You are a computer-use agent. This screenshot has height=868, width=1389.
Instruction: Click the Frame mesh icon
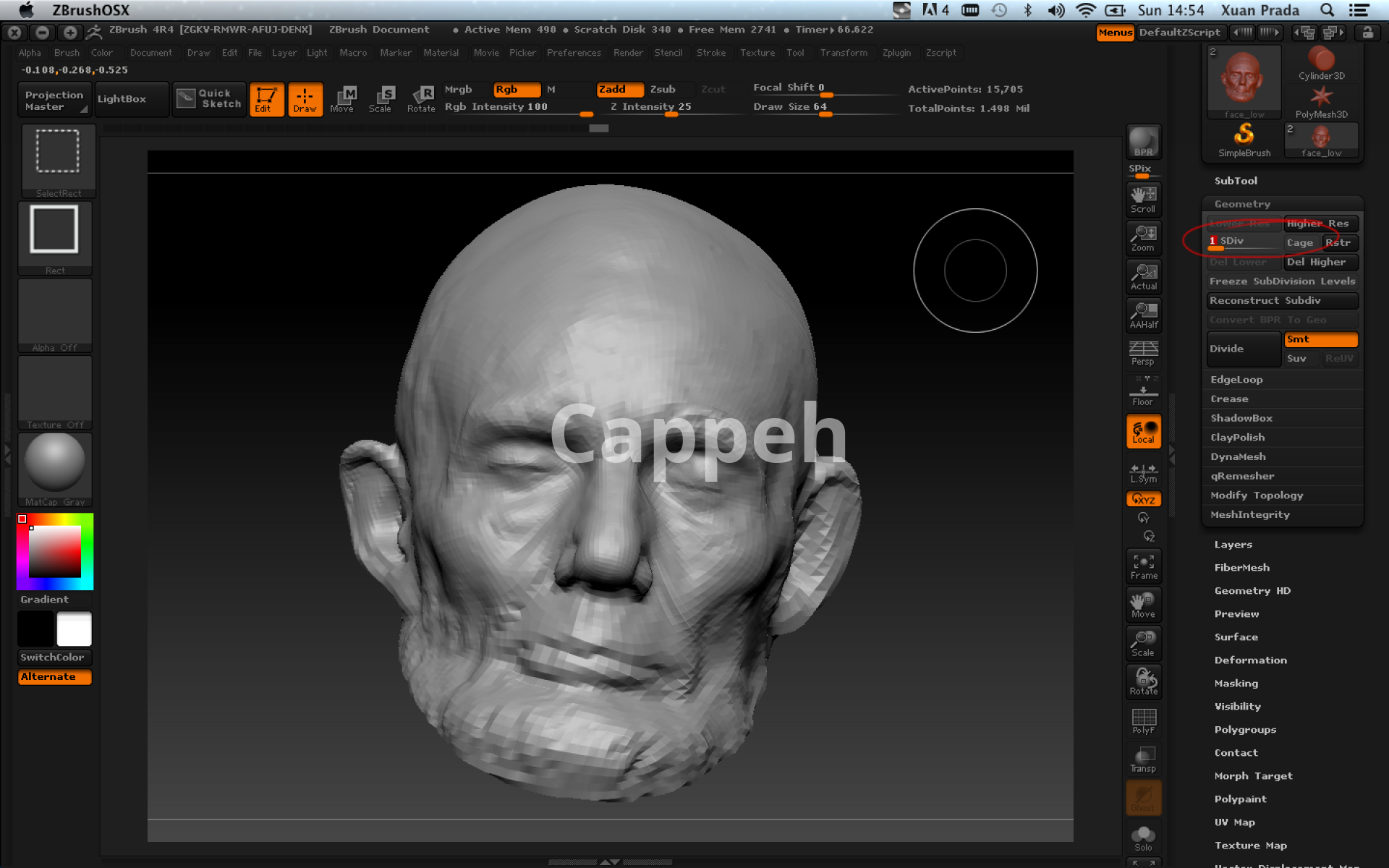[1143, 566]
